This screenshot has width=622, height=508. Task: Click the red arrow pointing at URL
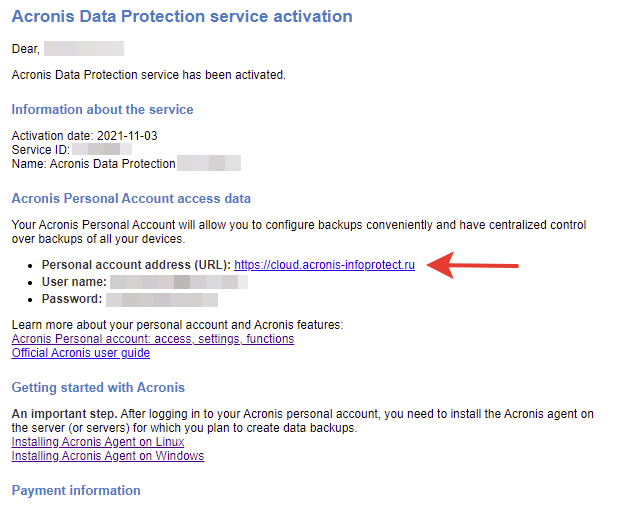(x=472, y=265)
